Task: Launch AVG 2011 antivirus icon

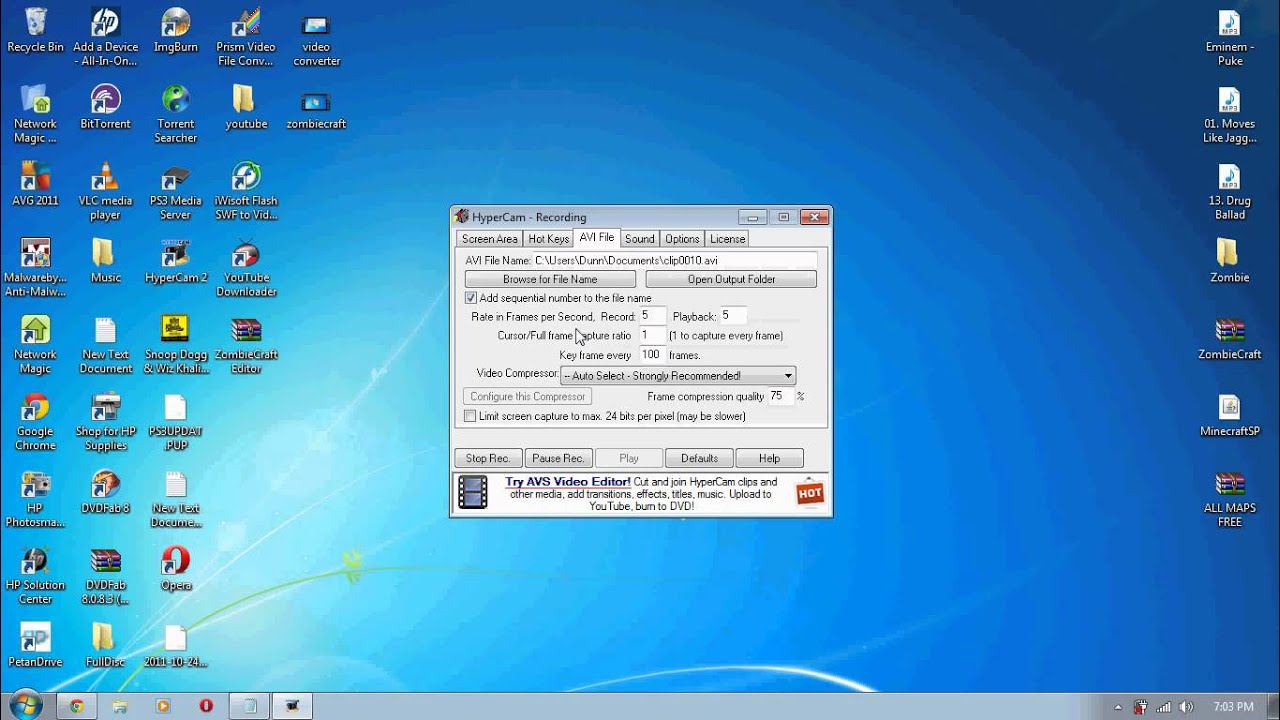Action: click(35, 184)
